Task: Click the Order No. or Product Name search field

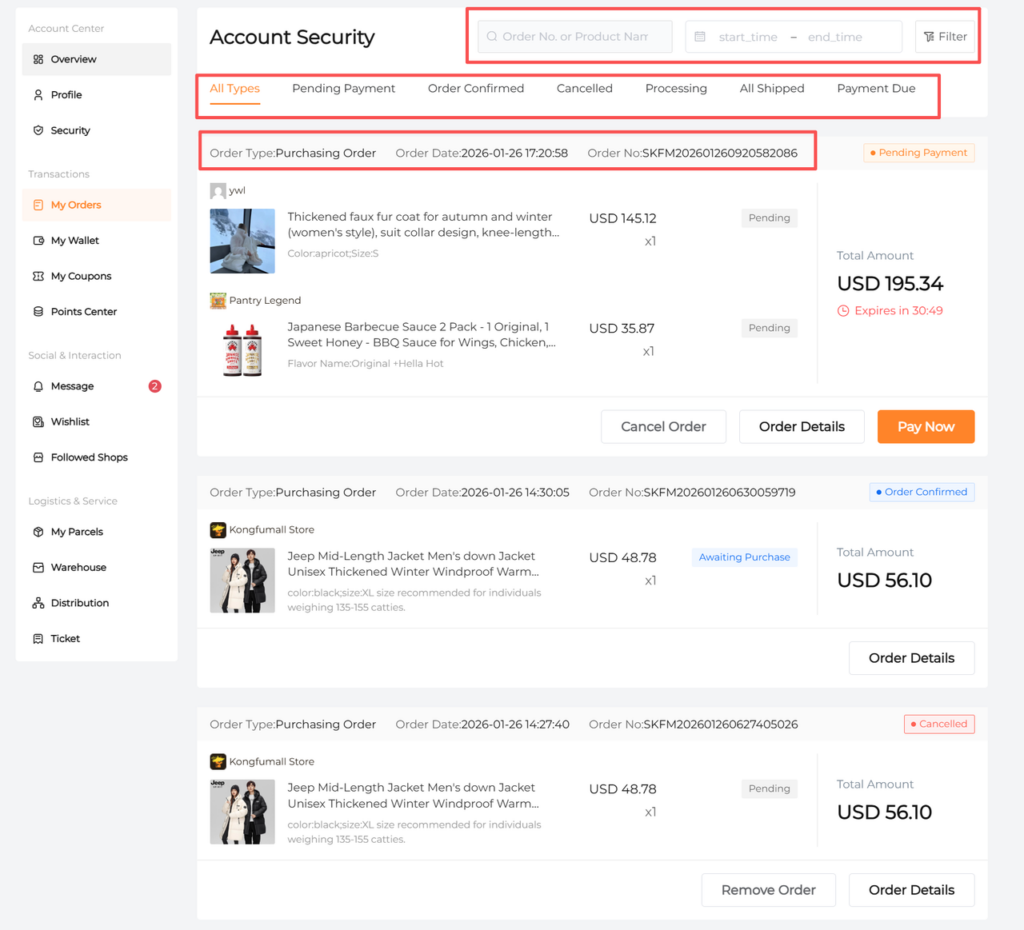Action: click(x=575, y=37)
